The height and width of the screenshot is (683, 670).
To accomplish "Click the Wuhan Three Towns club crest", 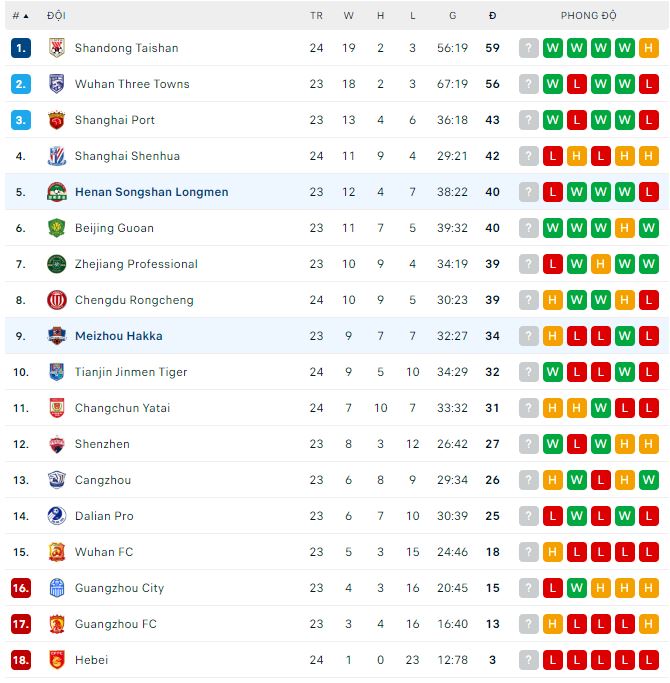I will [57, 84].
